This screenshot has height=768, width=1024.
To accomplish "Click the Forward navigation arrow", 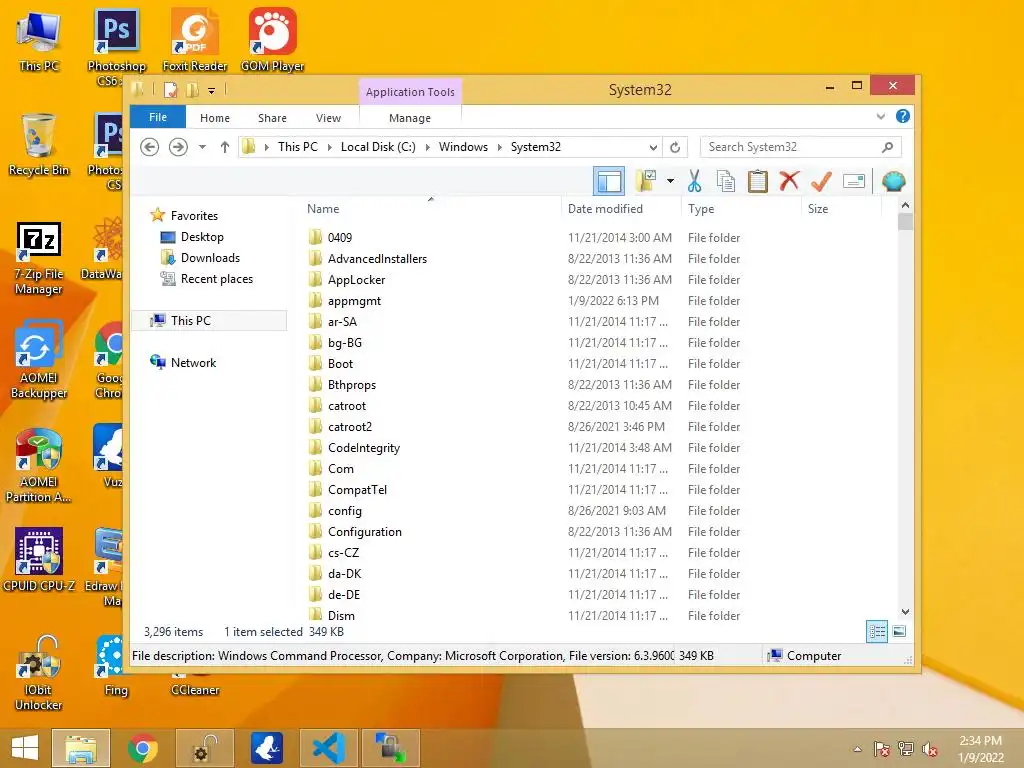I will click(178, 147).
